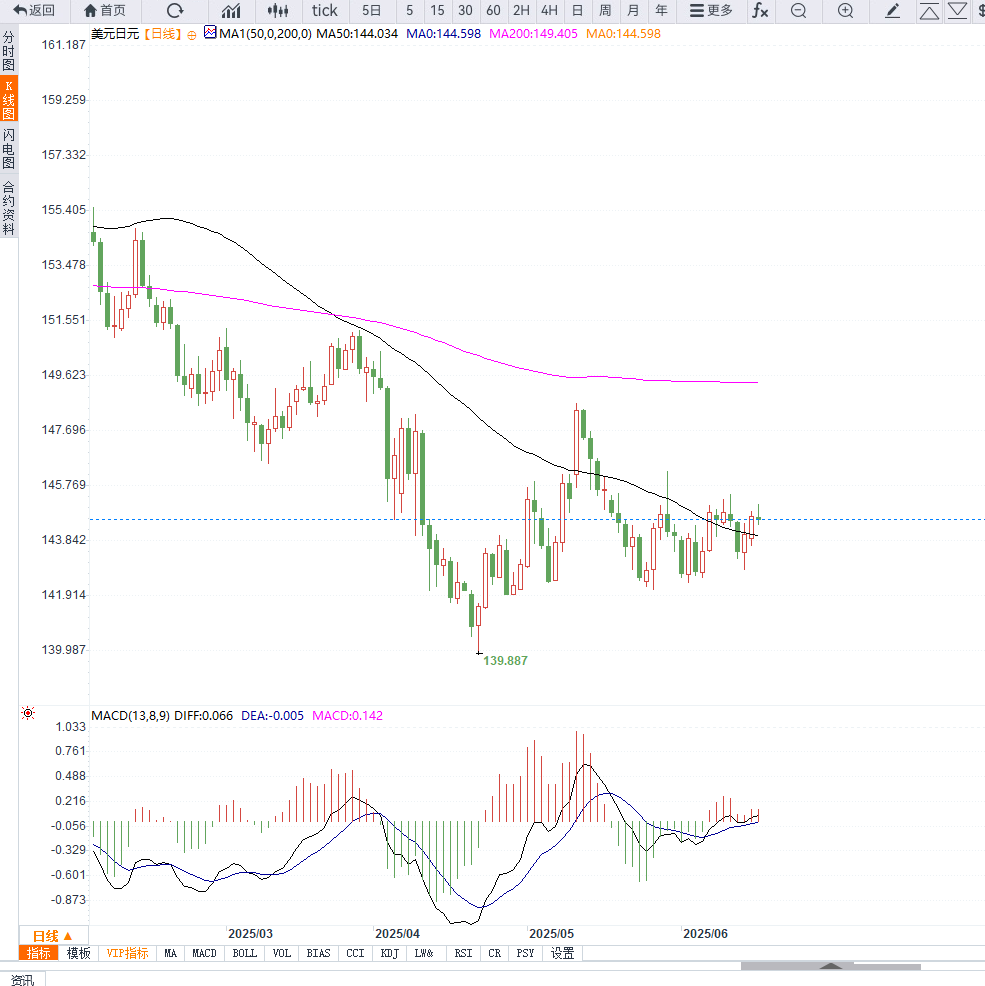This screenshot has width=985, height=986.
Task: Open the KDJ indicator tab
Action: tap(390, 953)
